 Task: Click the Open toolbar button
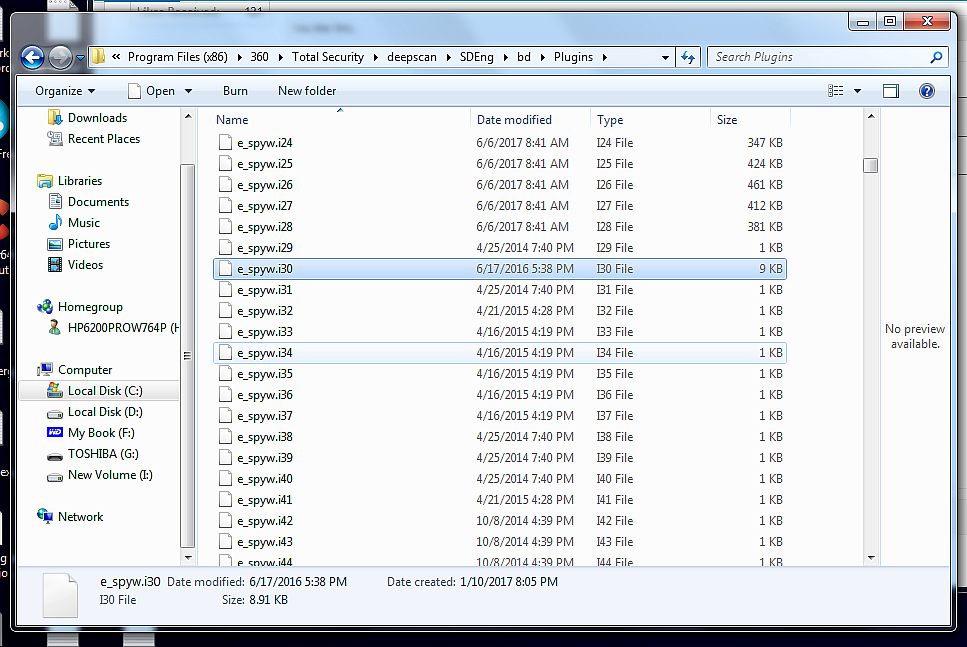[152, 91]
